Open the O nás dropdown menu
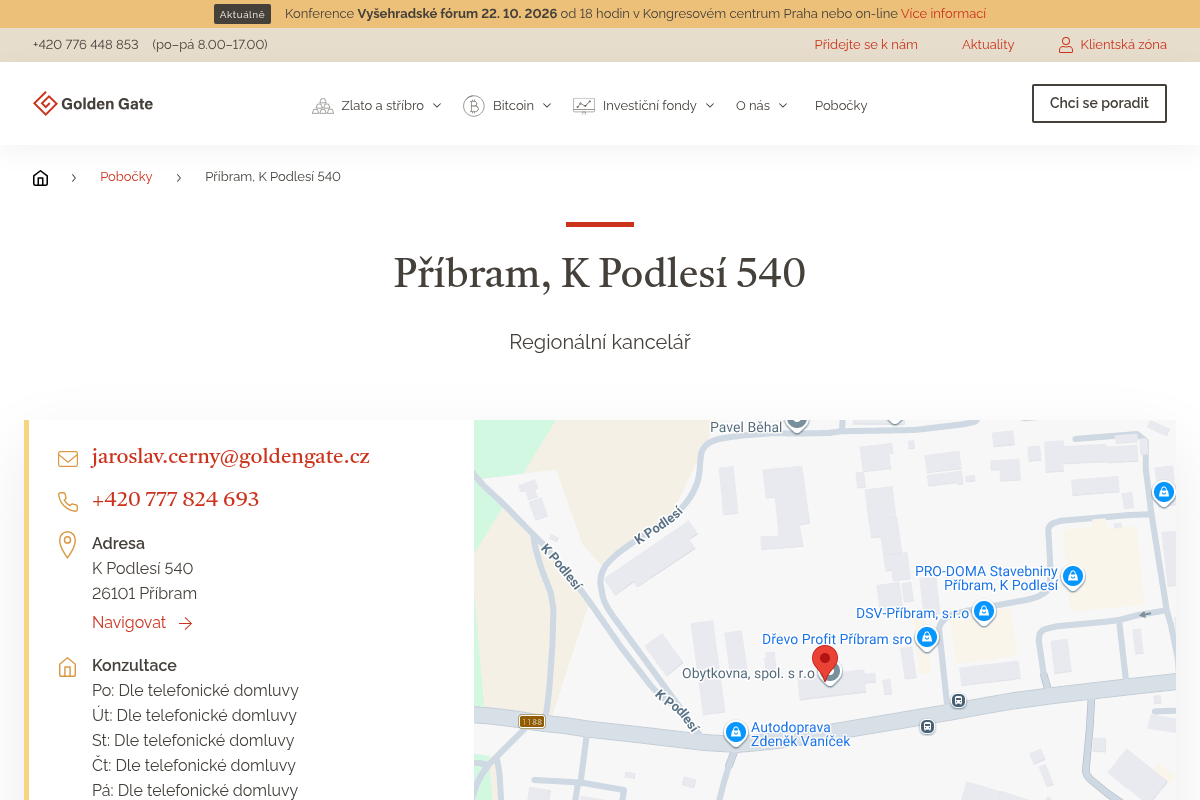 click(761, 105)
